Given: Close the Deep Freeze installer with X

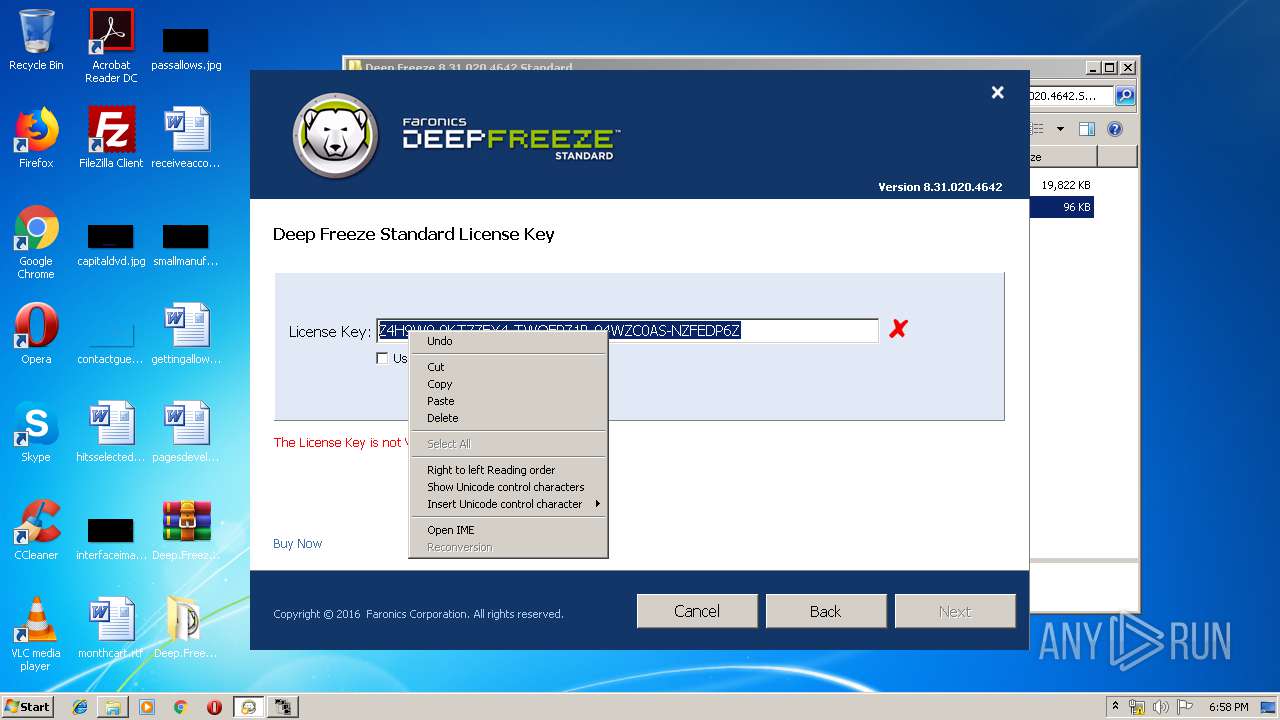Looking at the screenshot, I should click(x=997, y=92).
